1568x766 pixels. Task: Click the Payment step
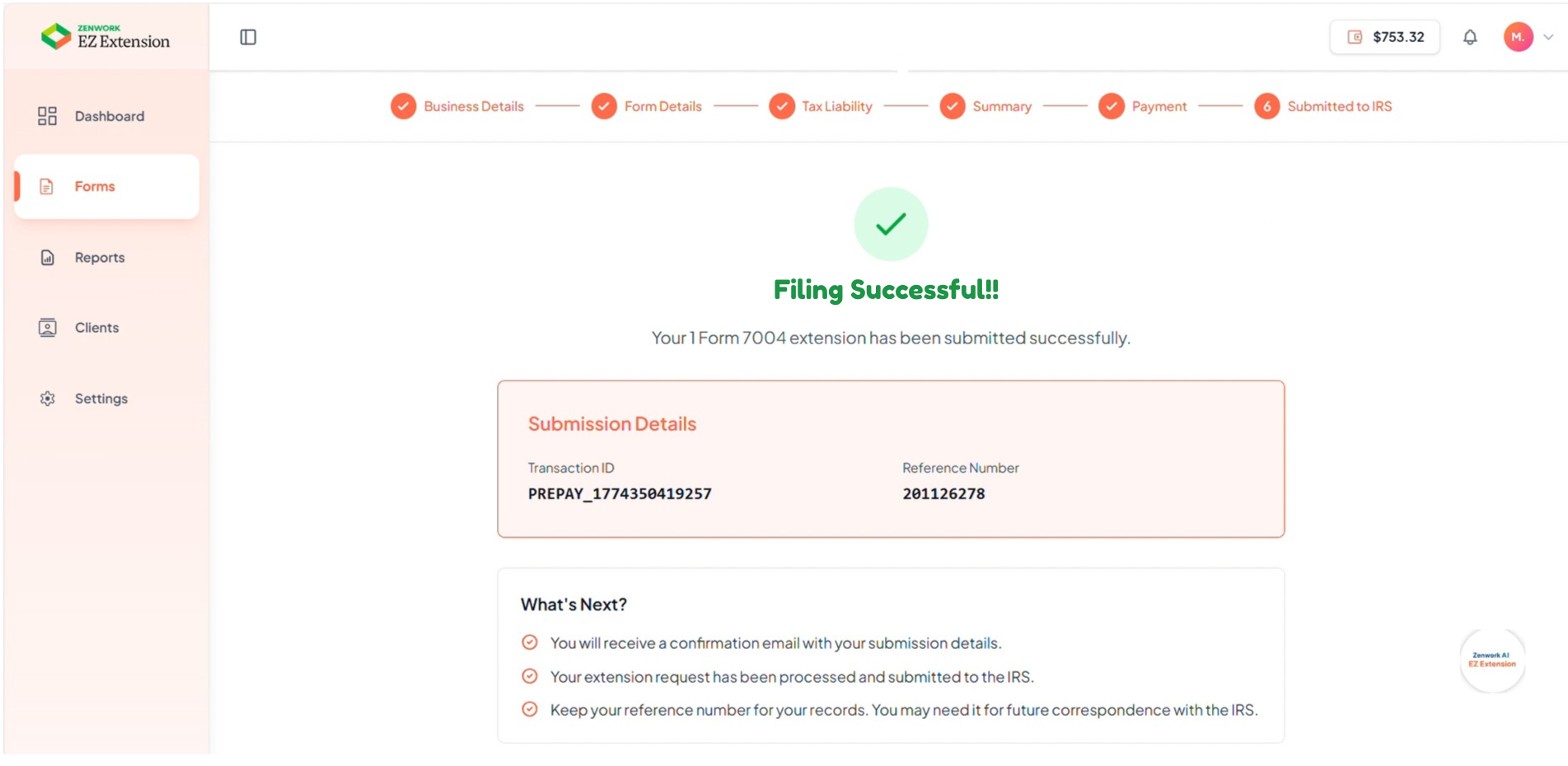pos(1158,106)
